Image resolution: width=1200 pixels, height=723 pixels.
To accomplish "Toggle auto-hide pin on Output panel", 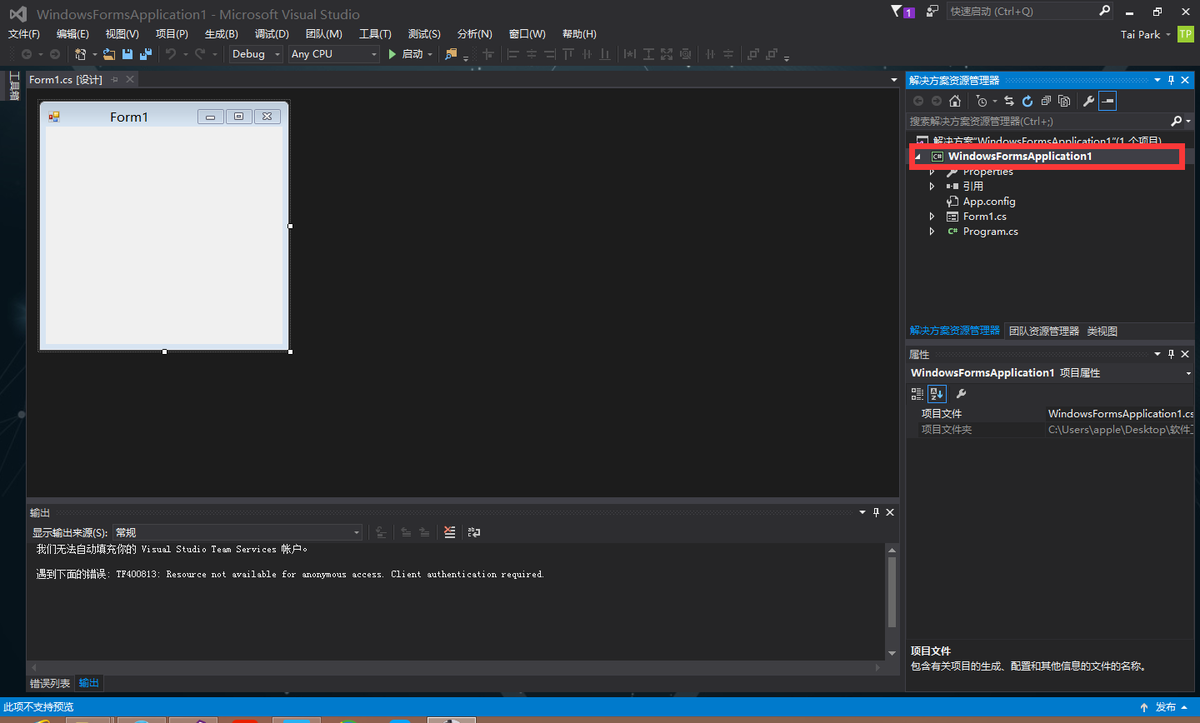I will tap(876, 512).
